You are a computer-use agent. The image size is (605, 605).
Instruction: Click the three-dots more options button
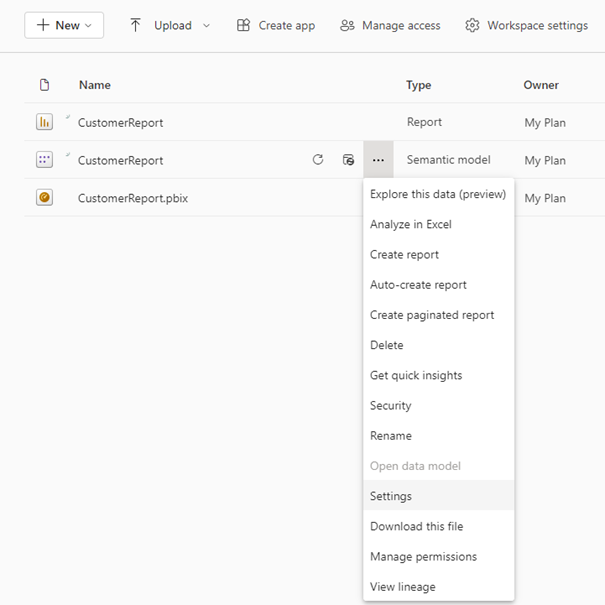tap(378, 160)
